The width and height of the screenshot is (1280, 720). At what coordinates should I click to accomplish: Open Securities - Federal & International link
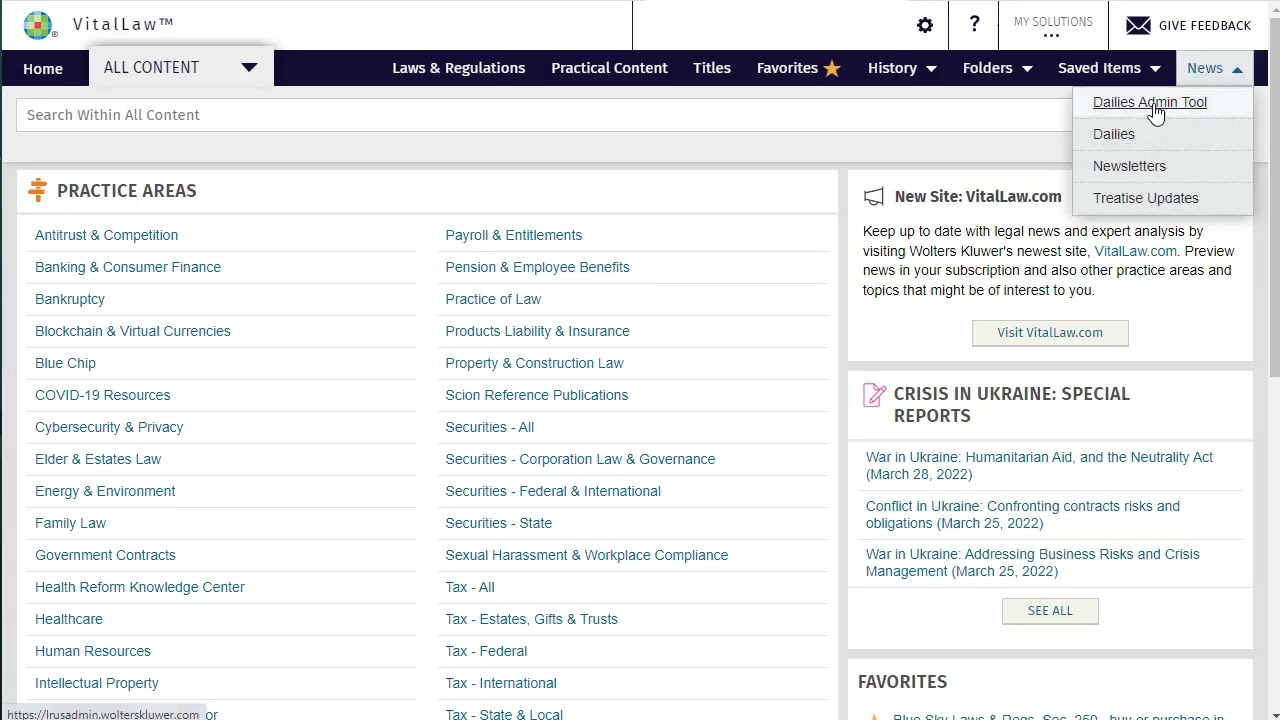553,491
